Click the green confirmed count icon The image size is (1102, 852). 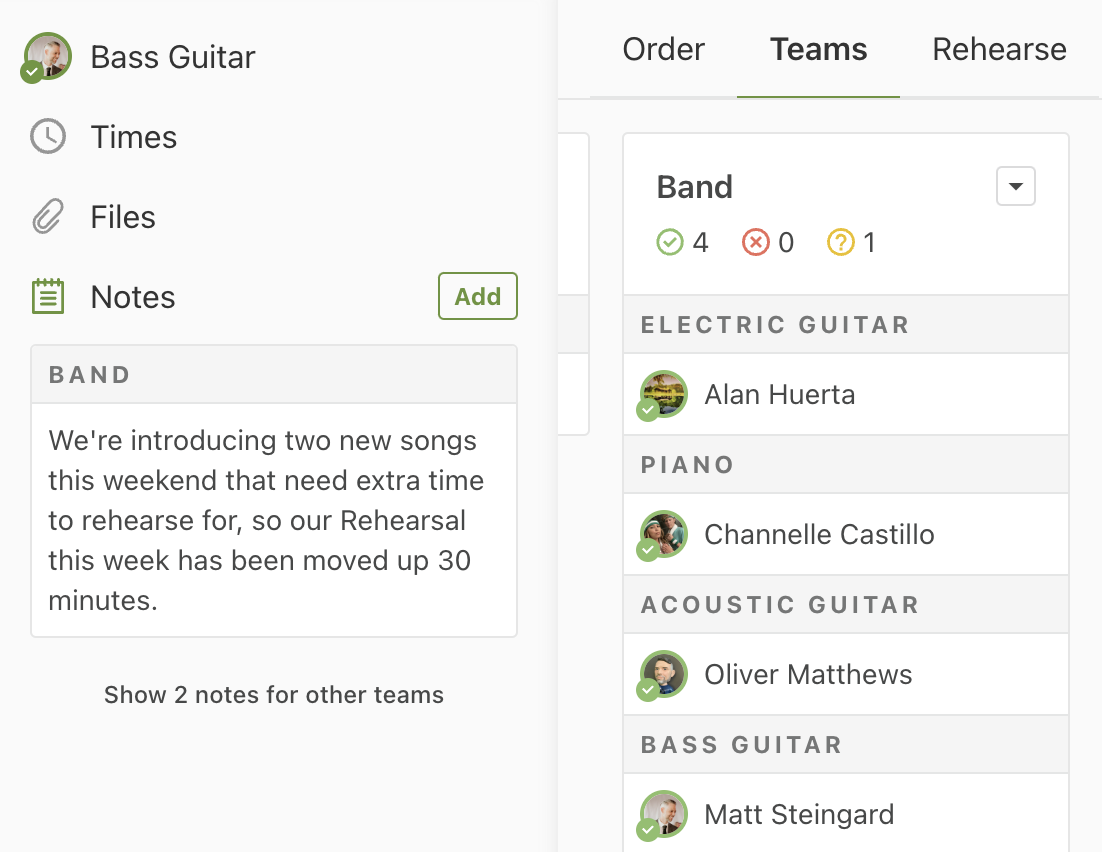[669, 242]
